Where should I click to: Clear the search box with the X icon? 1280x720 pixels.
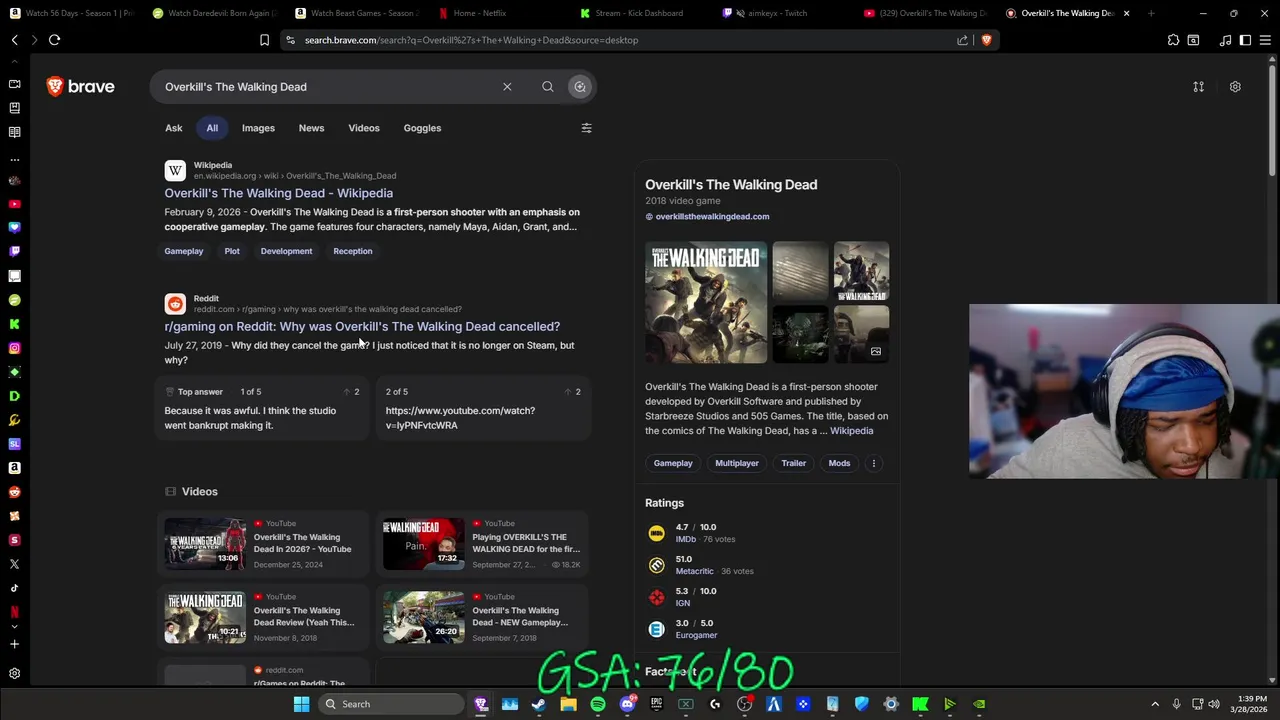507,87
